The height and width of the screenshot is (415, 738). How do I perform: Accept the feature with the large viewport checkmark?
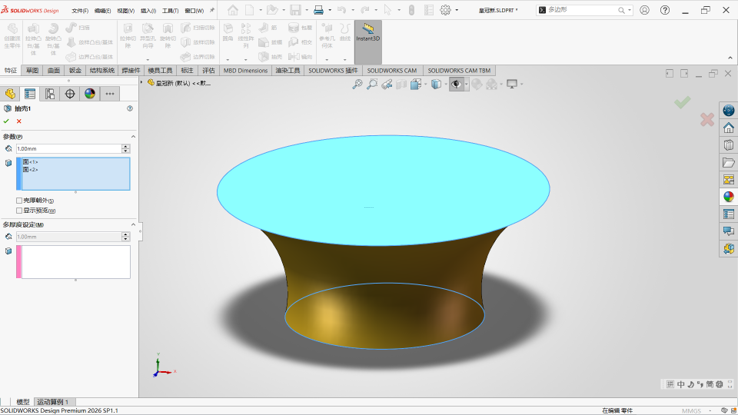click(x=682, y=102)
